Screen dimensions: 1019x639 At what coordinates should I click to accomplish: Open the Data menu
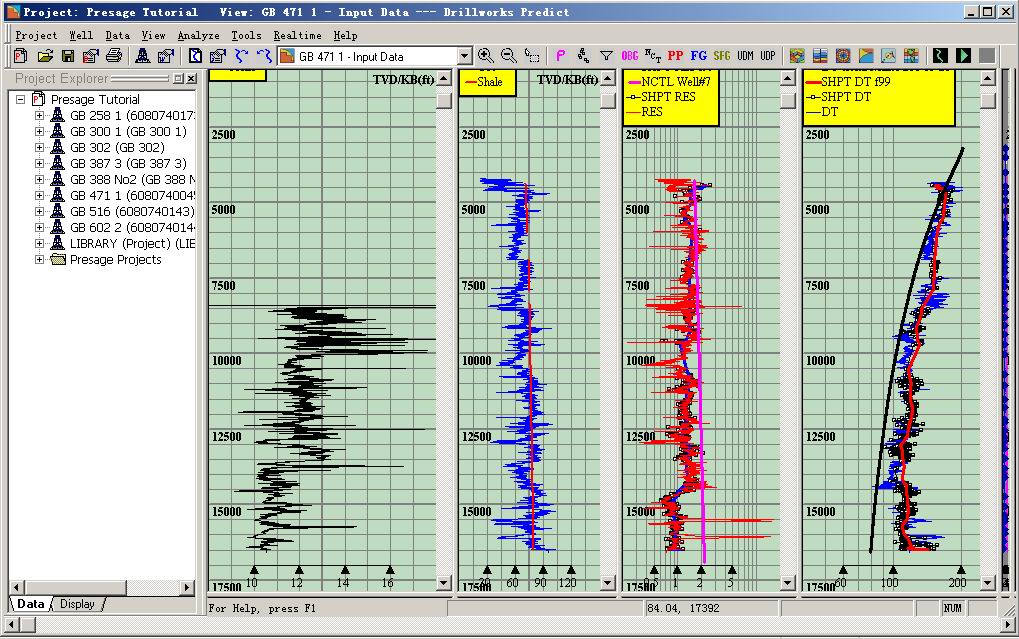(x=118, y=36)
